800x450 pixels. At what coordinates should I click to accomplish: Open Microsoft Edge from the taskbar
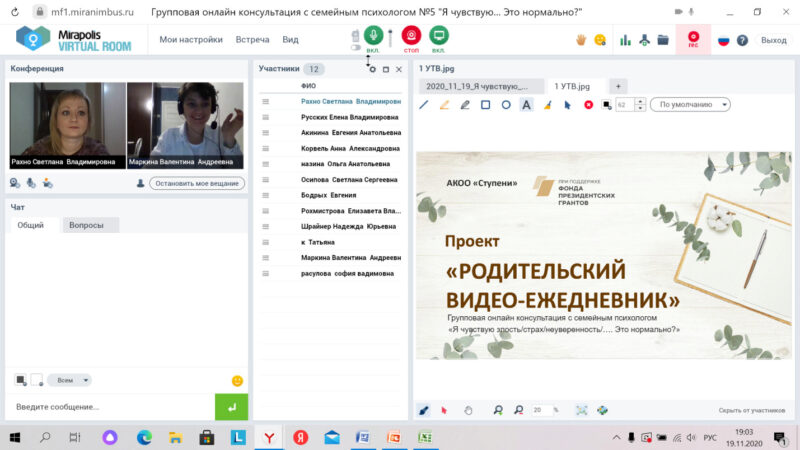(144, 437)
